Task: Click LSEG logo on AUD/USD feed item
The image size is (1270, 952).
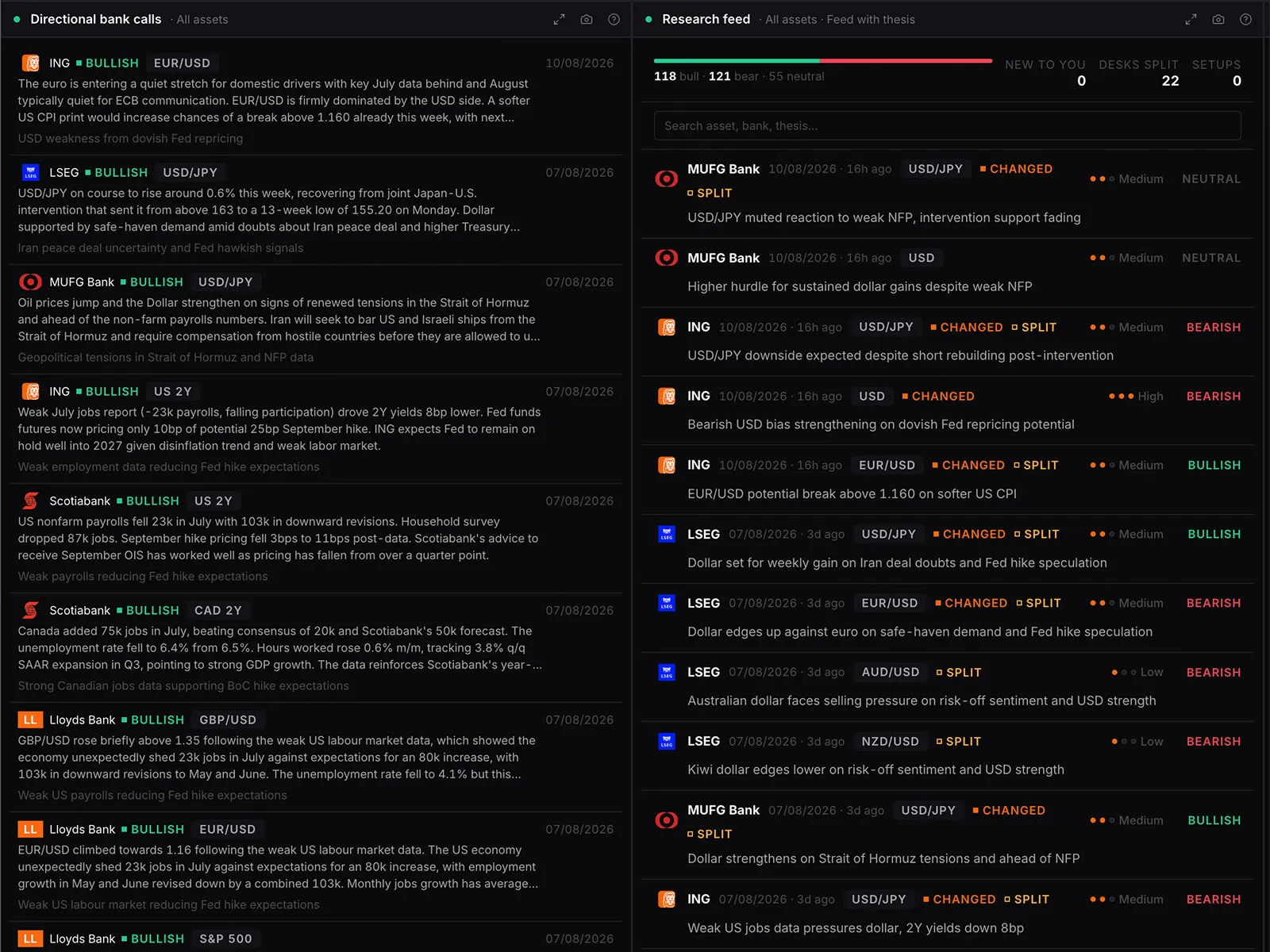Action: (x=667, y=672)
